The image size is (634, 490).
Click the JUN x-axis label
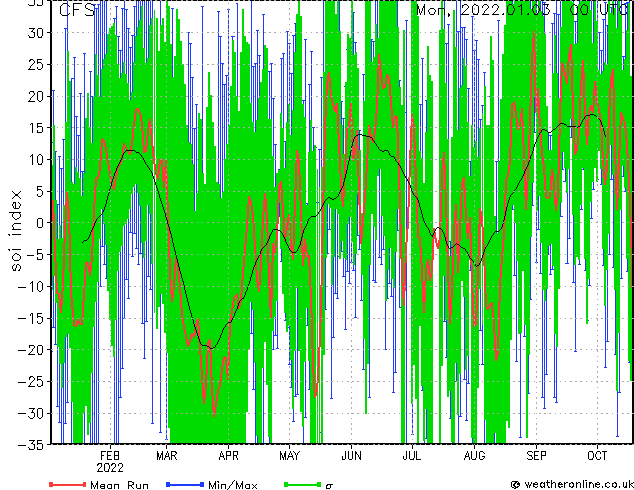point(351,456)
